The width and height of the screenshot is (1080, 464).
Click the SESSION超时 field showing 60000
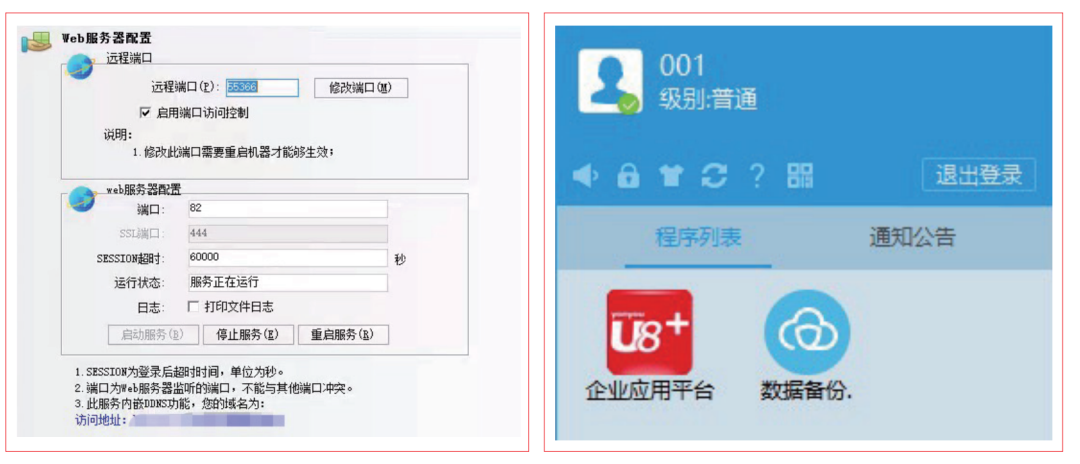click(288, 258)
